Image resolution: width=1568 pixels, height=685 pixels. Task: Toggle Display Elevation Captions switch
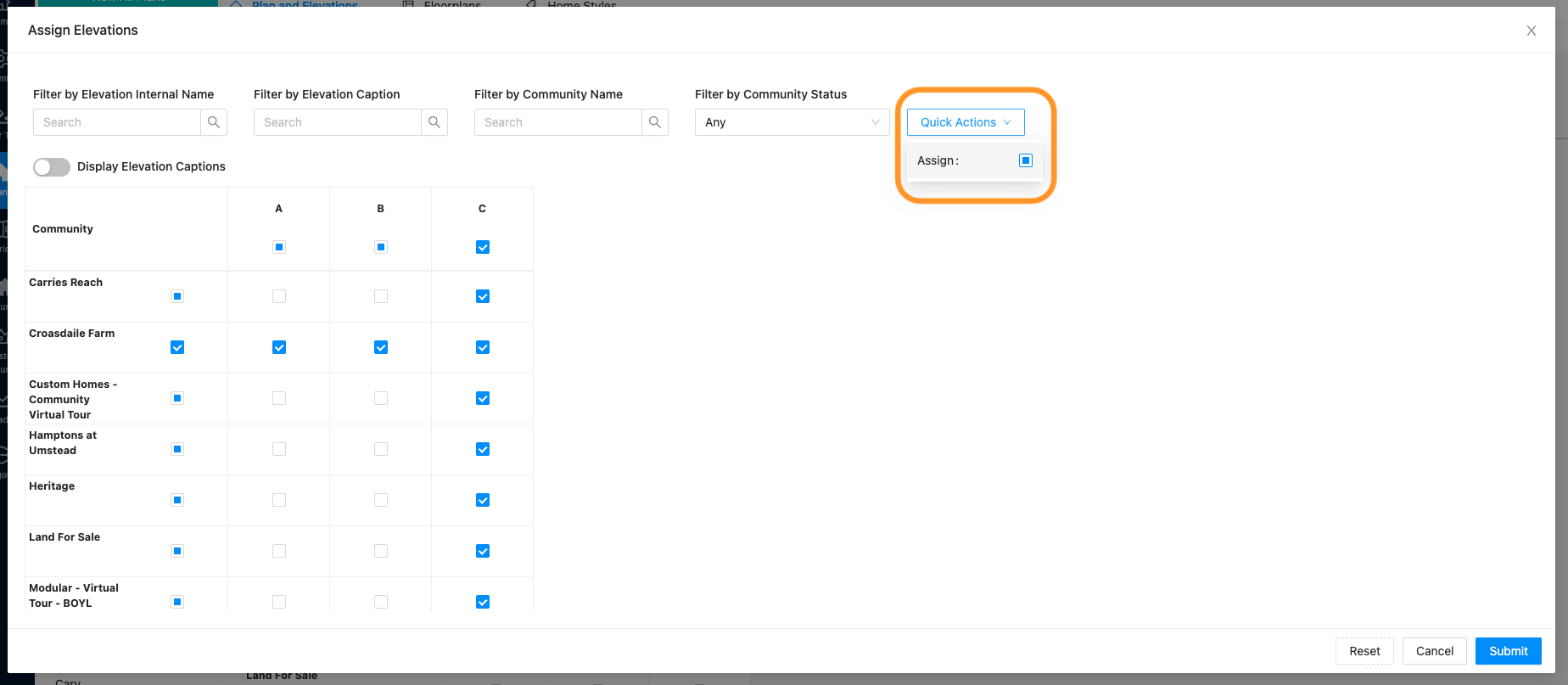coord(52,166)
